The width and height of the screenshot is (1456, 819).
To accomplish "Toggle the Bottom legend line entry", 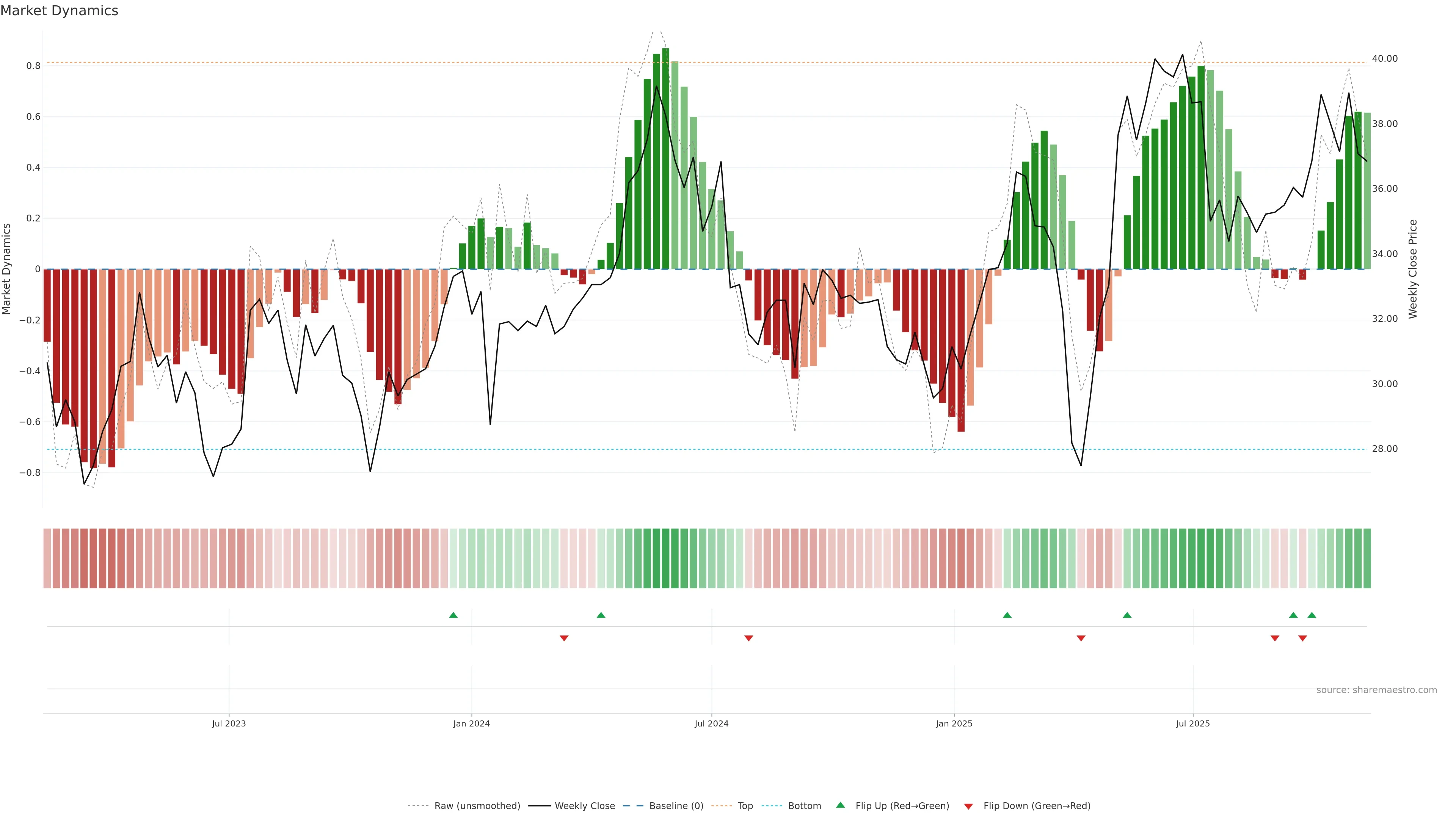I will pos(804,806).
